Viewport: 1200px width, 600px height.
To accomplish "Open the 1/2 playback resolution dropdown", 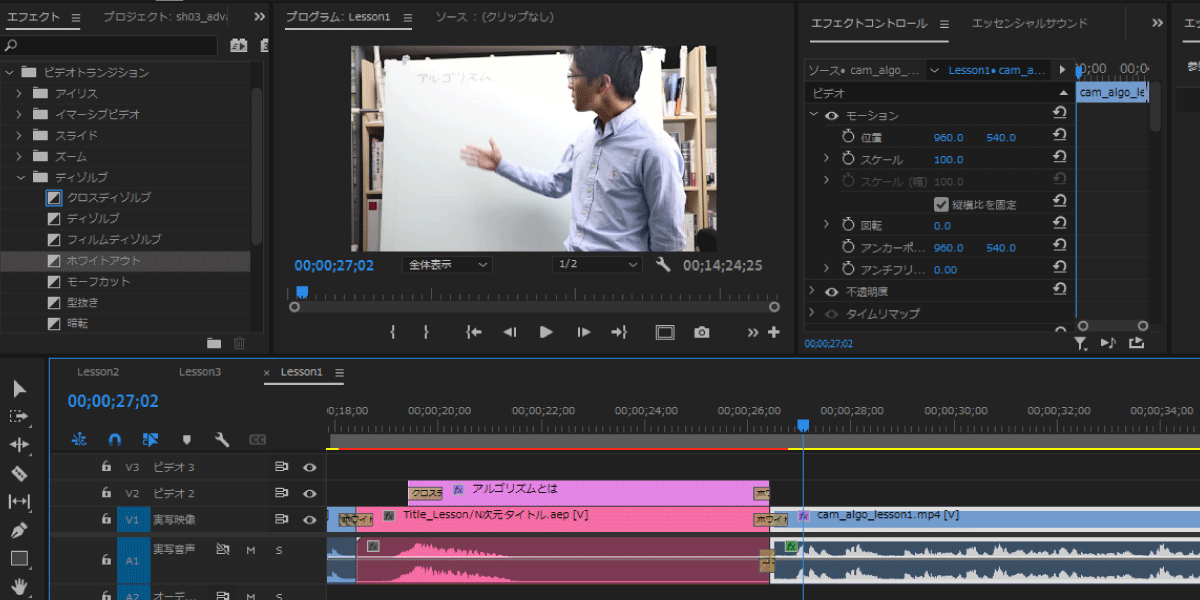I will 597,265.
